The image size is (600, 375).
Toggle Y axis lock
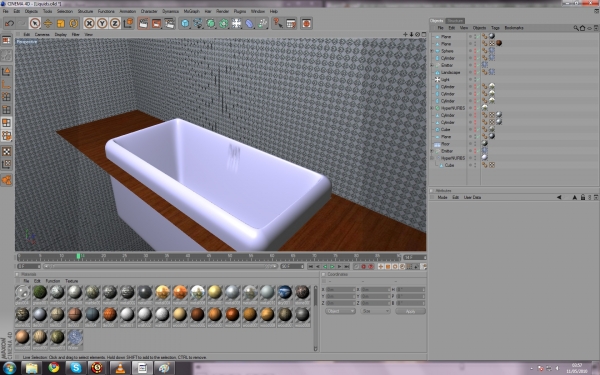[102, 24]
